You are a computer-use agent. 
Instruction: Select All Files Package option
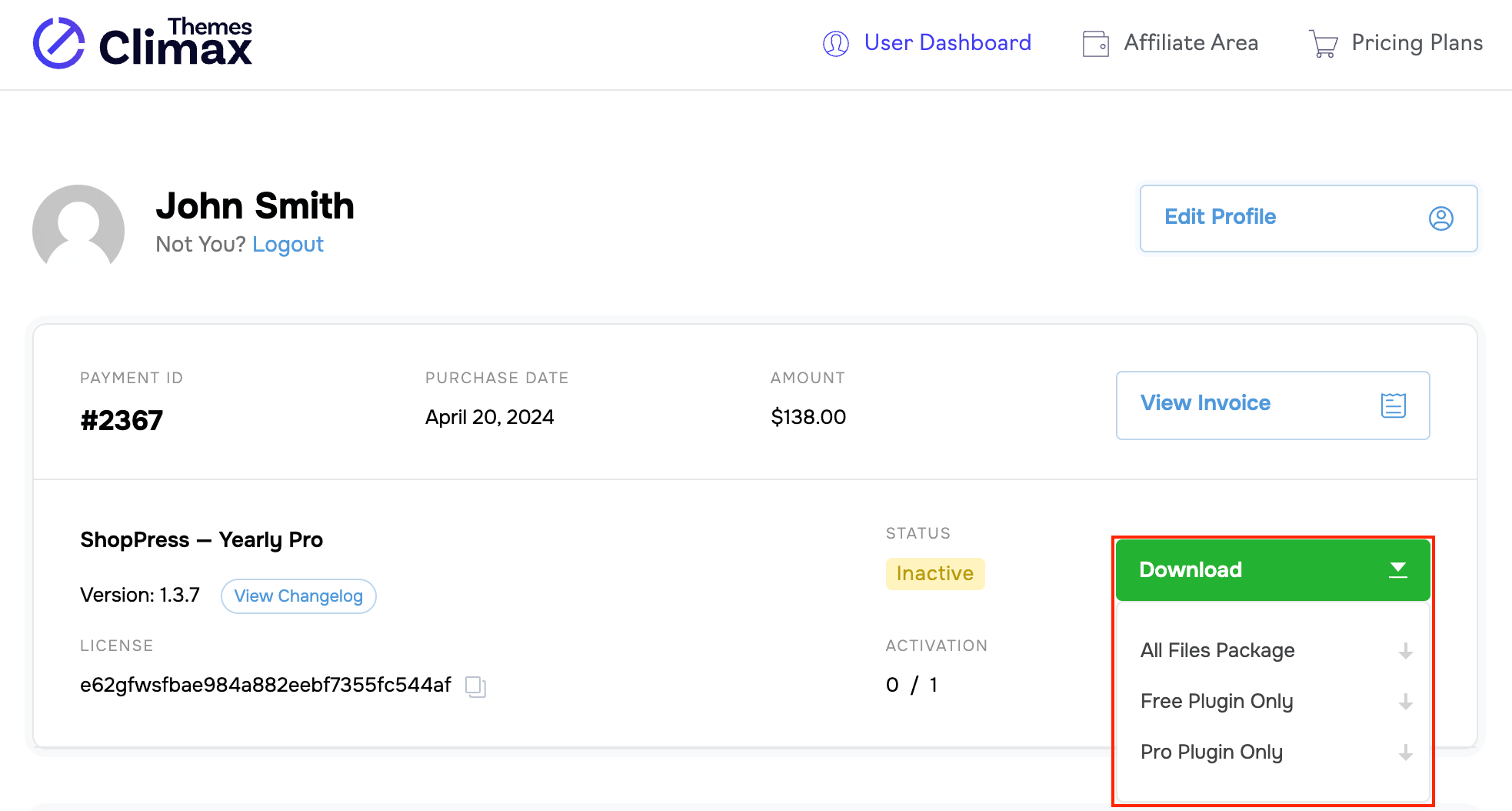pyautogui.click(x=1217, y=651)
